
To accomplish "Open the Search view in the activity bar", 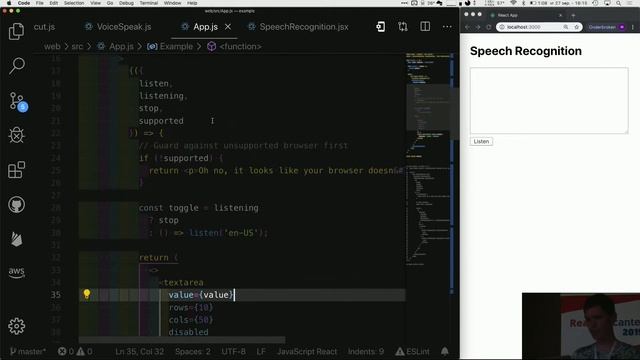I will (17, 66).
